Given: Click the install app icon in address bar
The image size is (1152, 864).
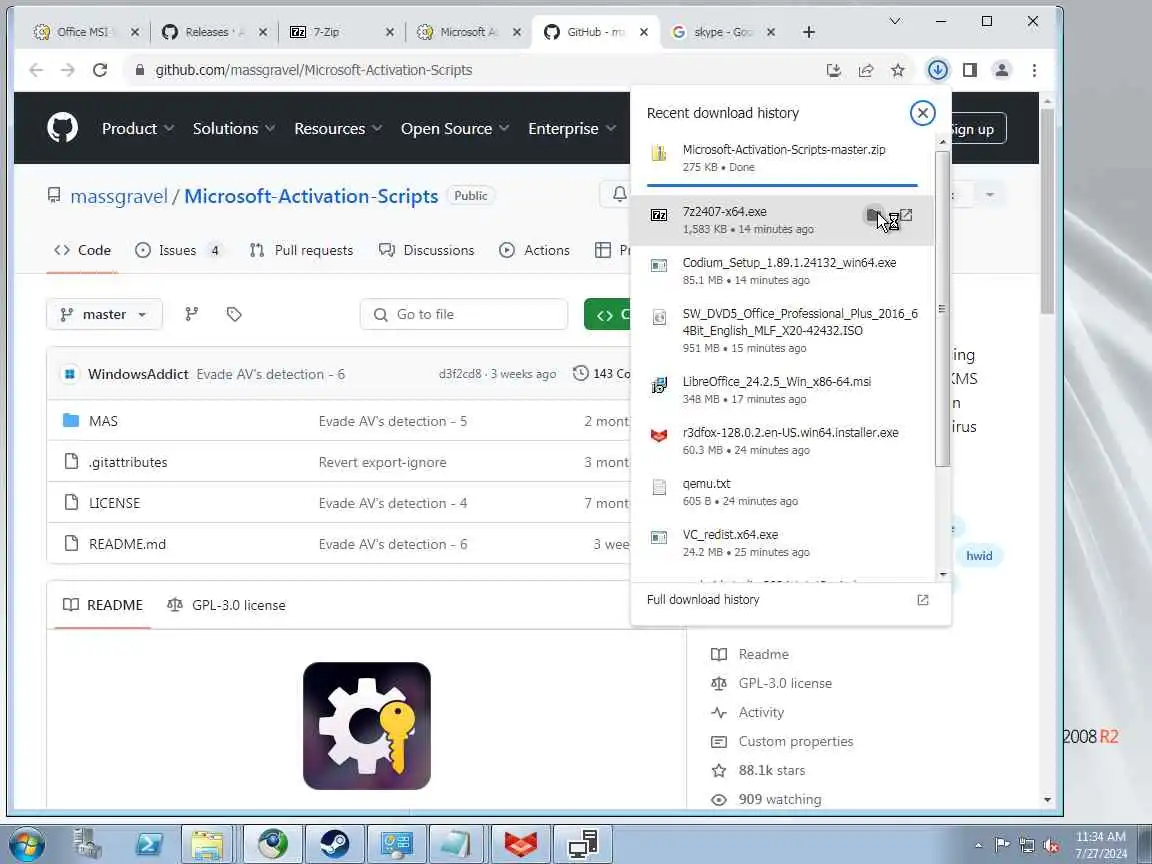Looking at the screenshot, I should click(x=834, y=70).
